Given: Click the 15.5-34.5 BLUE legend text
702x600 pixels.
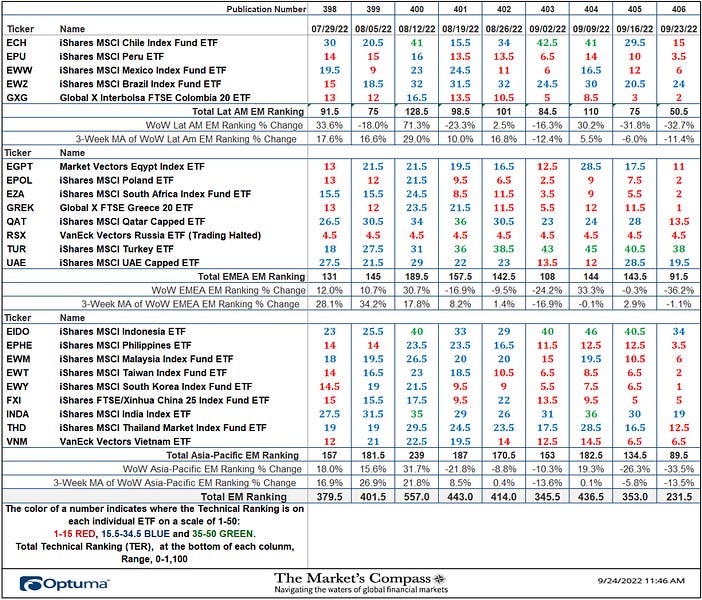Looking at the screenshot, I should (136, 534).
